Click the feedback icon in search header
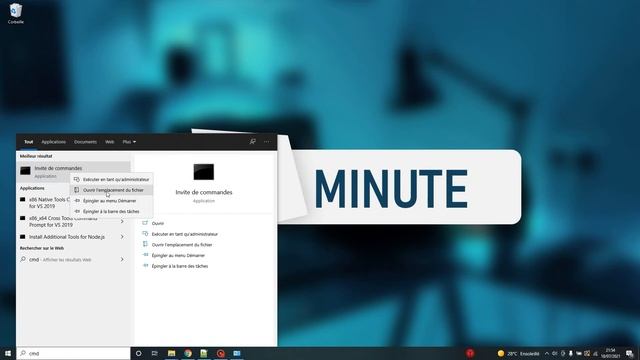640x360 pixels. [x=253, y=142]
